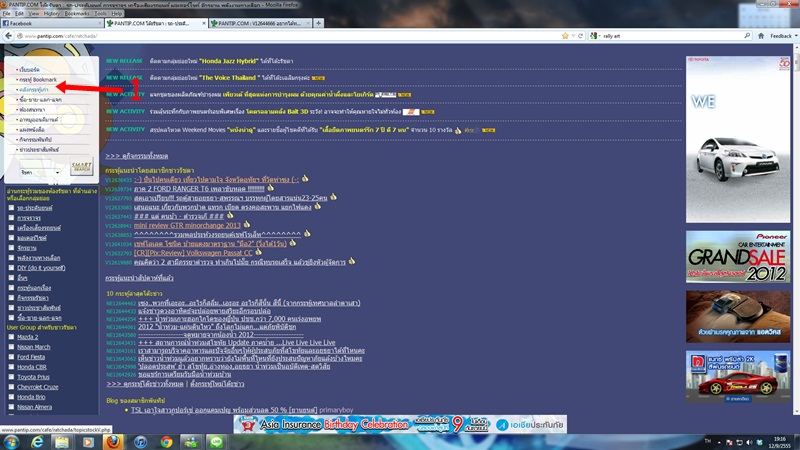Click the Pioneer Grand Sale 2012 ad
The image size is (800, 450).
[x=738, y=257]
